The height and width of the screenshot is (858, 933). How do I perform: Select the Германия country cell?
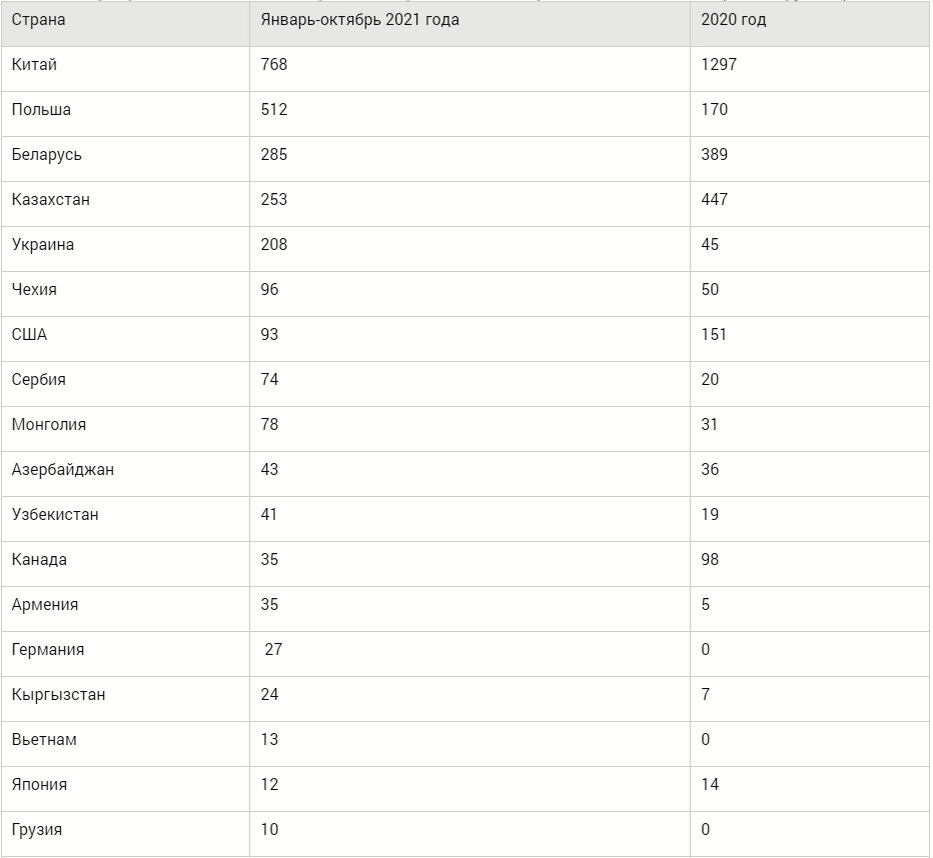(48, 650)
